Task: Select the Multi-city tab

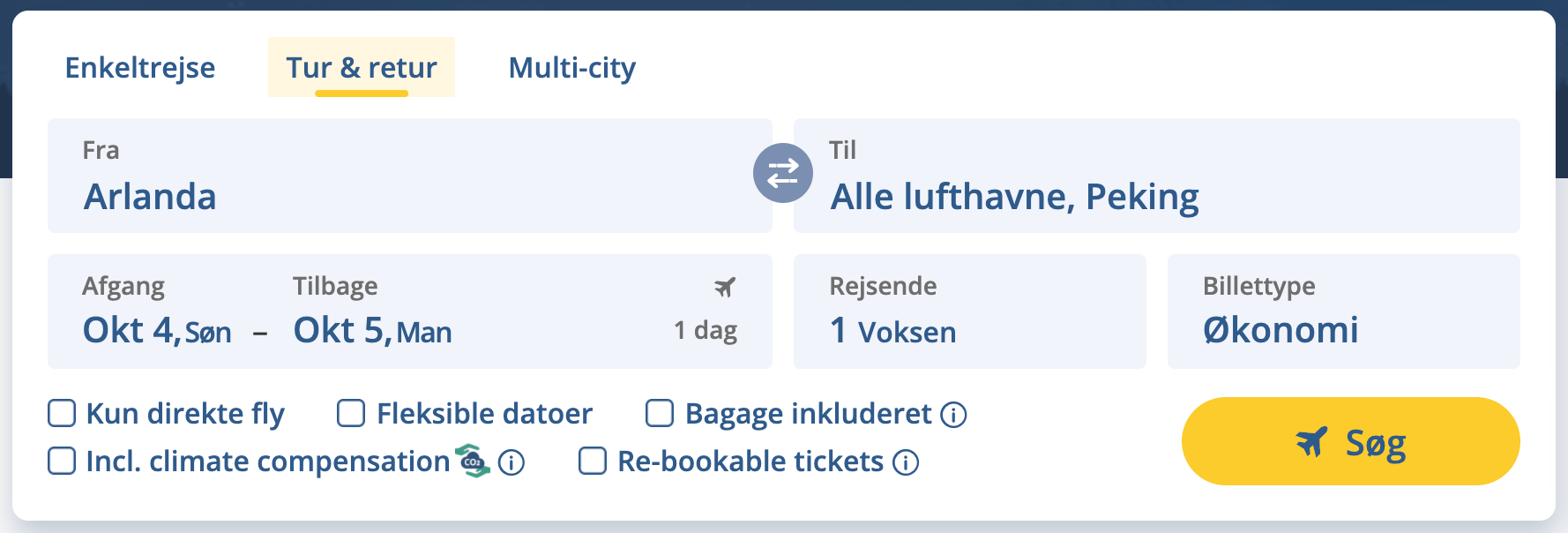Action: [571, 68]
